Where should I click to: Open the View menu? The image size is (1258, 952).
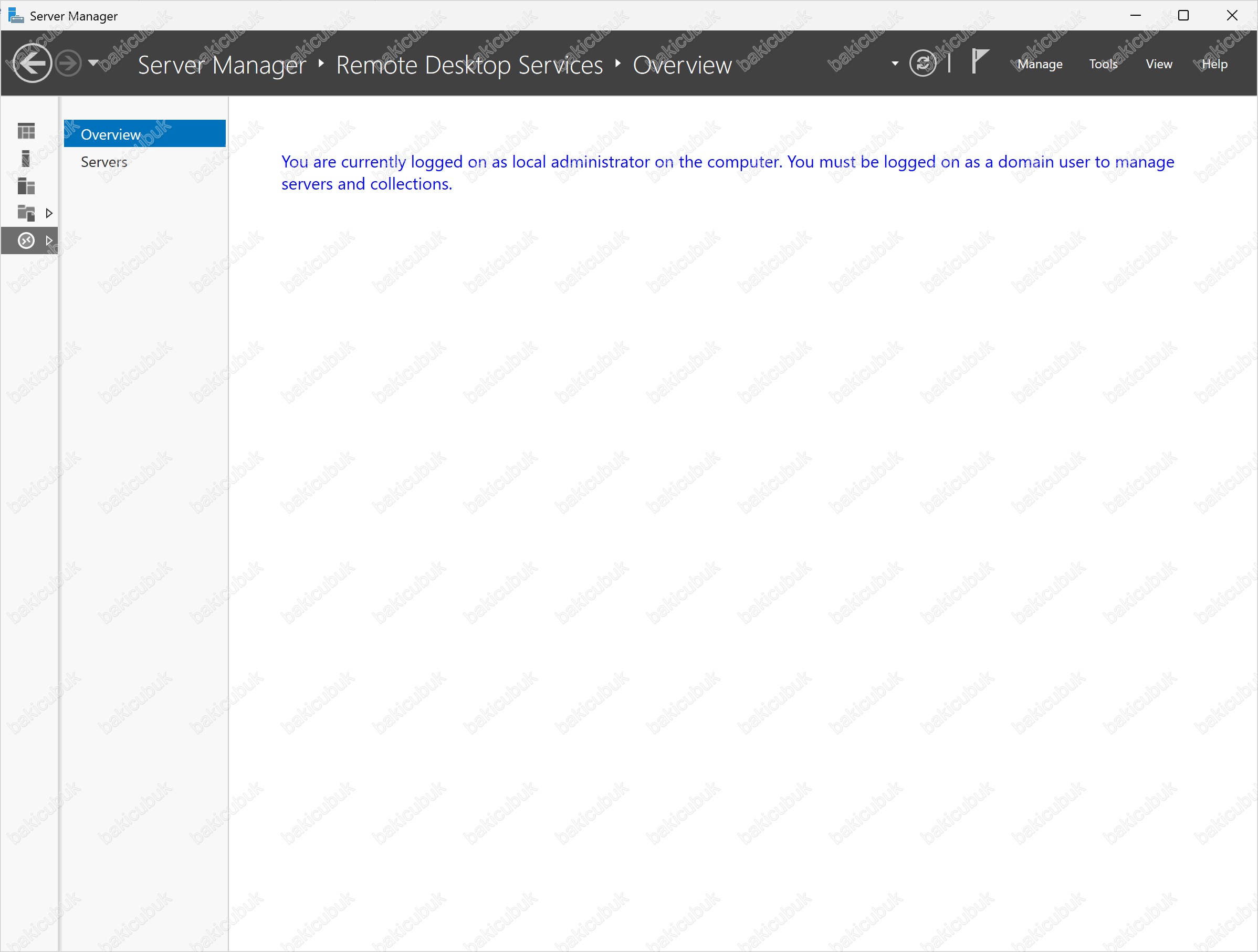pos(1158,64)
